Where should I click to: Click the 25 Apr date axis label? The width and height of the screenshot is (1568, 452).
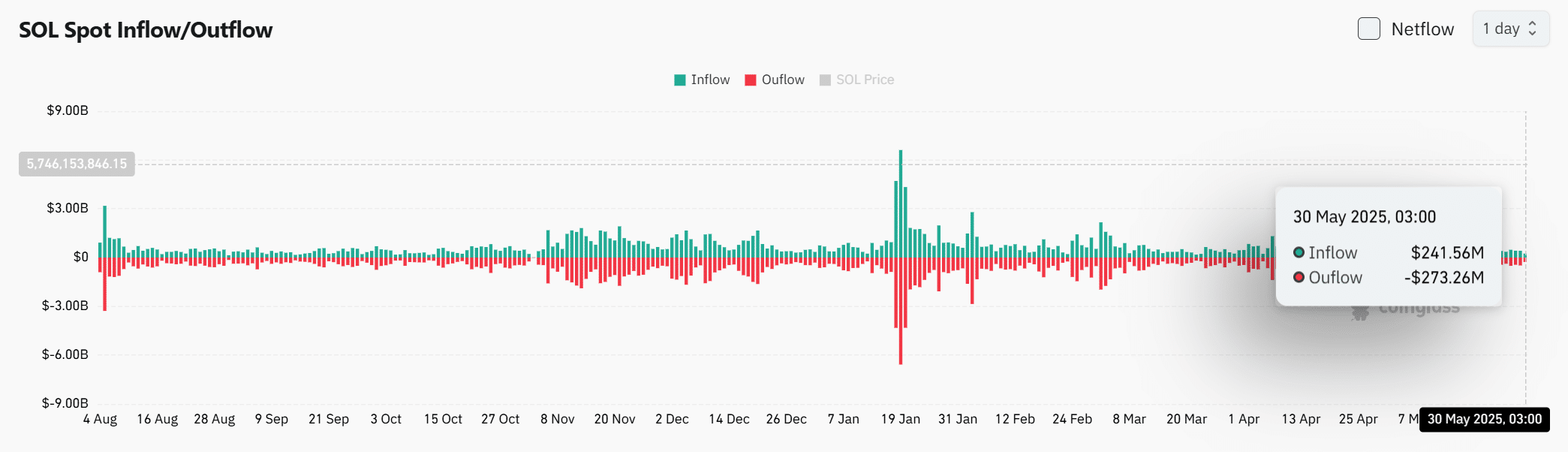(1359, 419)
